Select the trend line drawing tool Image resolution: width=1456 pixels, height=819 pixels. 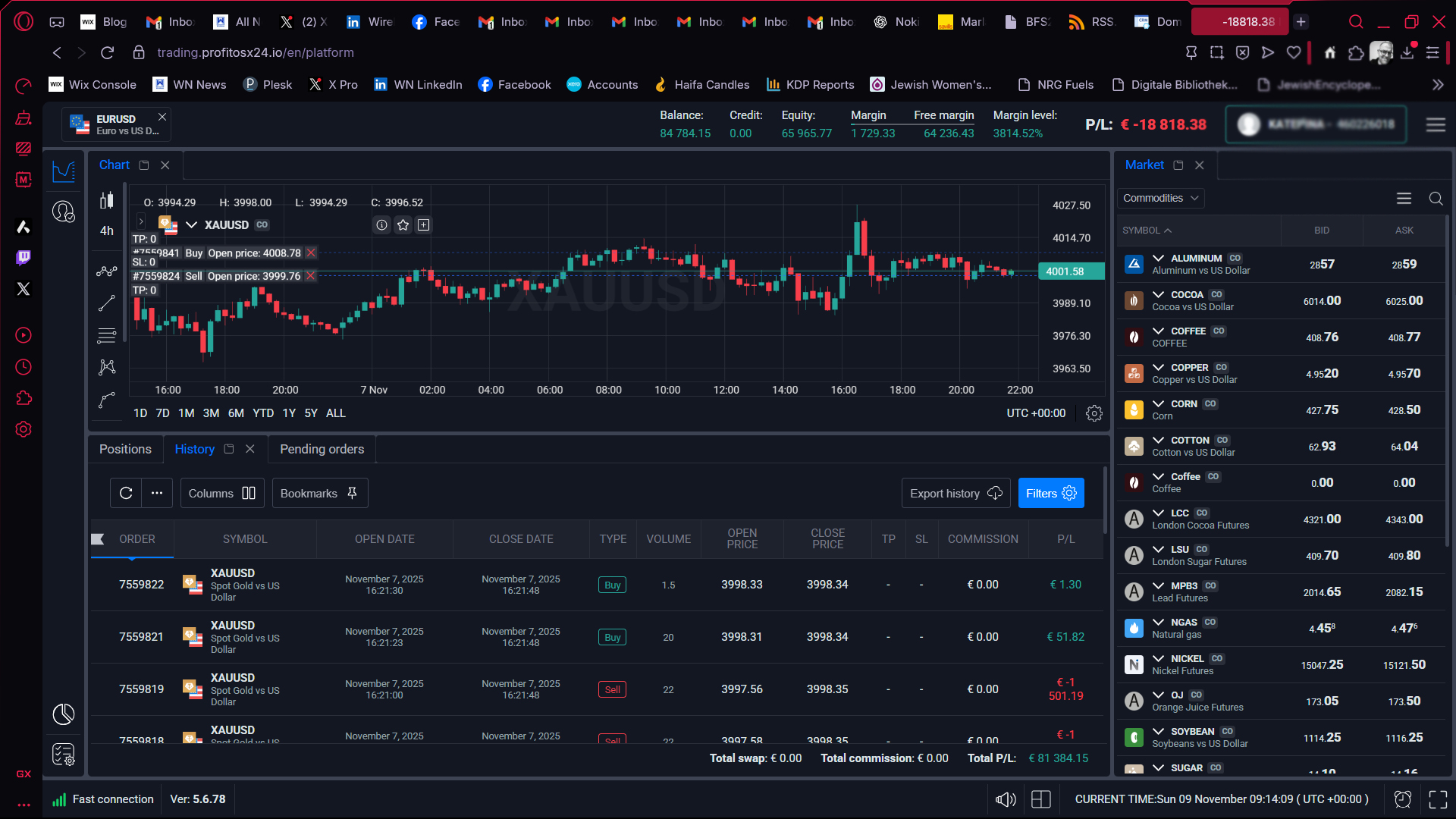pyautogui.click(x=107, y=303)
